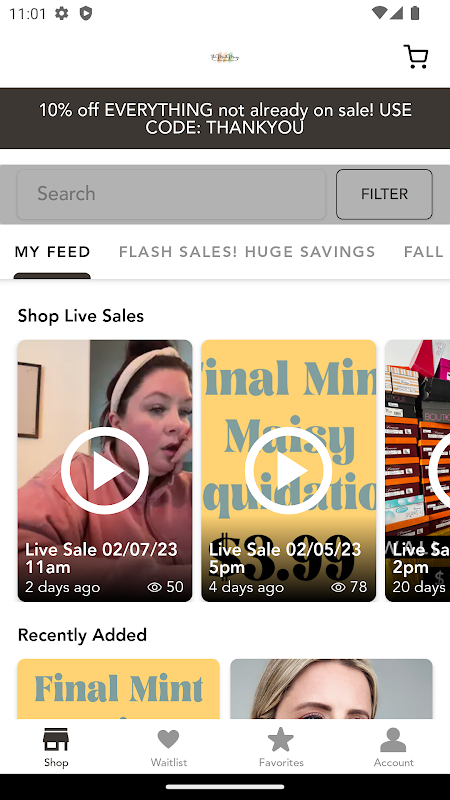Image resolution: width=450 pixels, height=800 pixels.
Task: Open the Account profile tab
Action: (393, 747)
